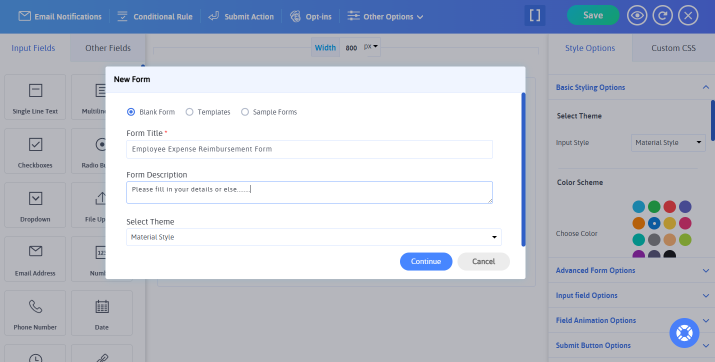Choose the pink color swatch
Viewport: 715px width, 362px height.
pos(685,223)
